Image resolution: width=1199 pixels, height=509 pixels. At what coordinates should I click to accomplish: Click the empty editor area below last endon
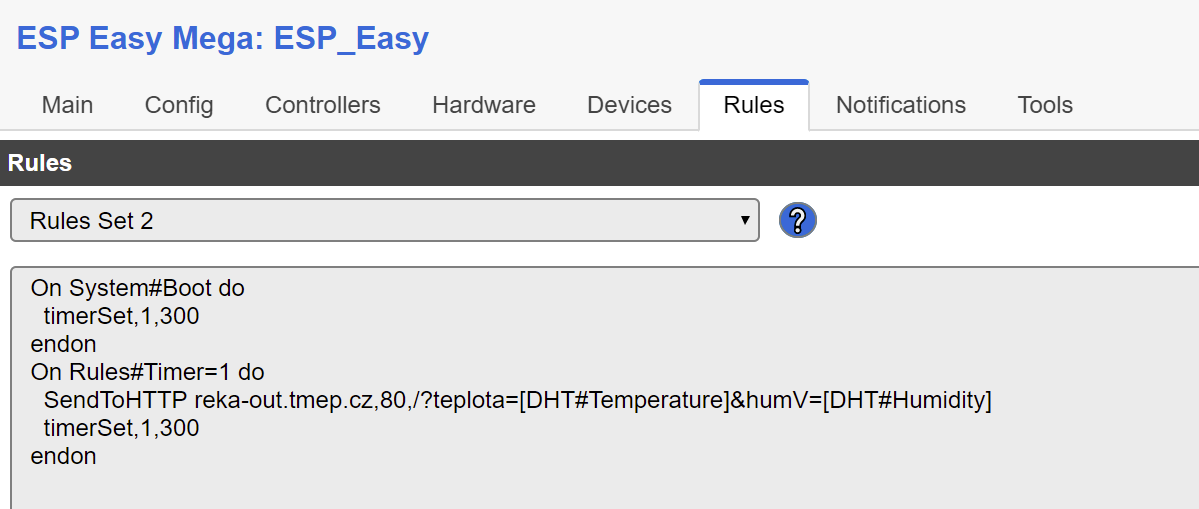click(x=600, y=488)
